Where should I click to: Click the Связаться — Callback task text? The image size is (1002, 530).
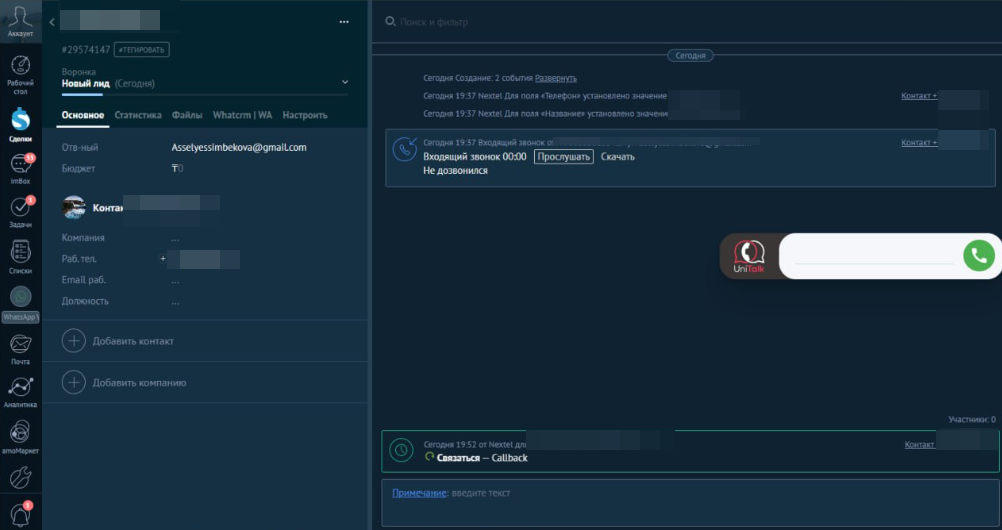pyautogui.click(x=482, y=458)
